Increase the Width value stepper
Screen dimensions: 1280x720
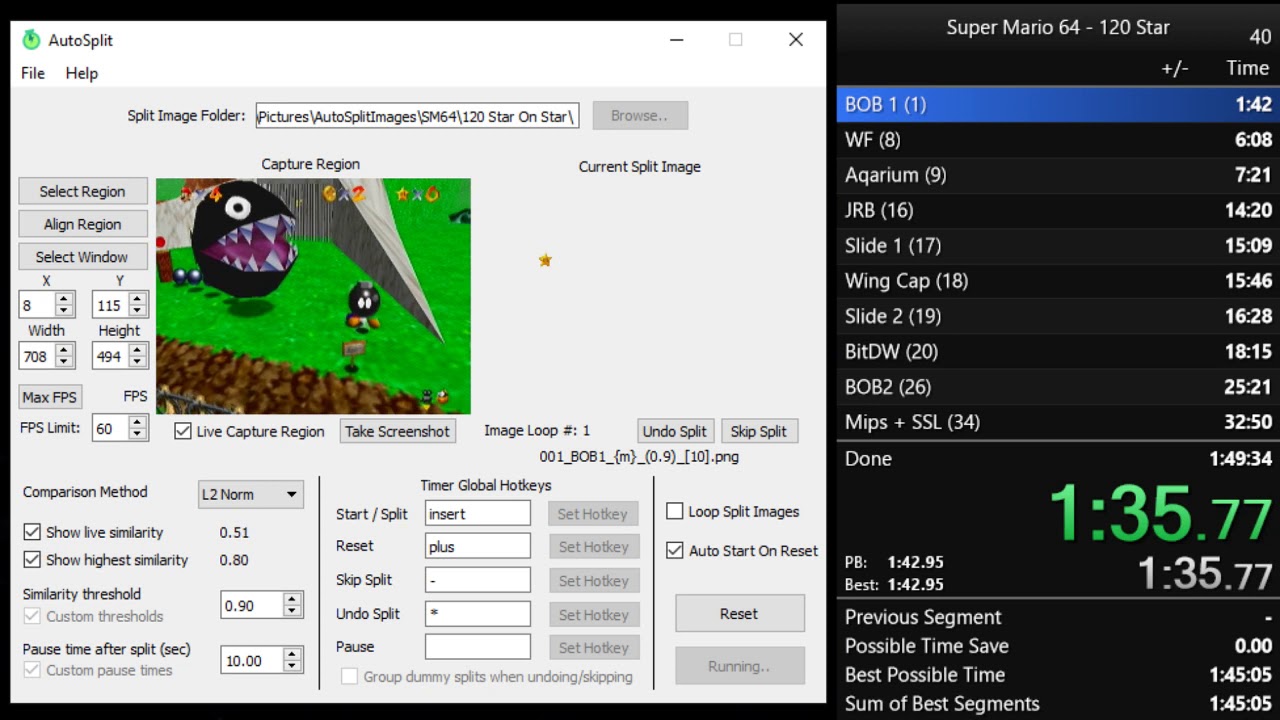[x=65, y=349]
